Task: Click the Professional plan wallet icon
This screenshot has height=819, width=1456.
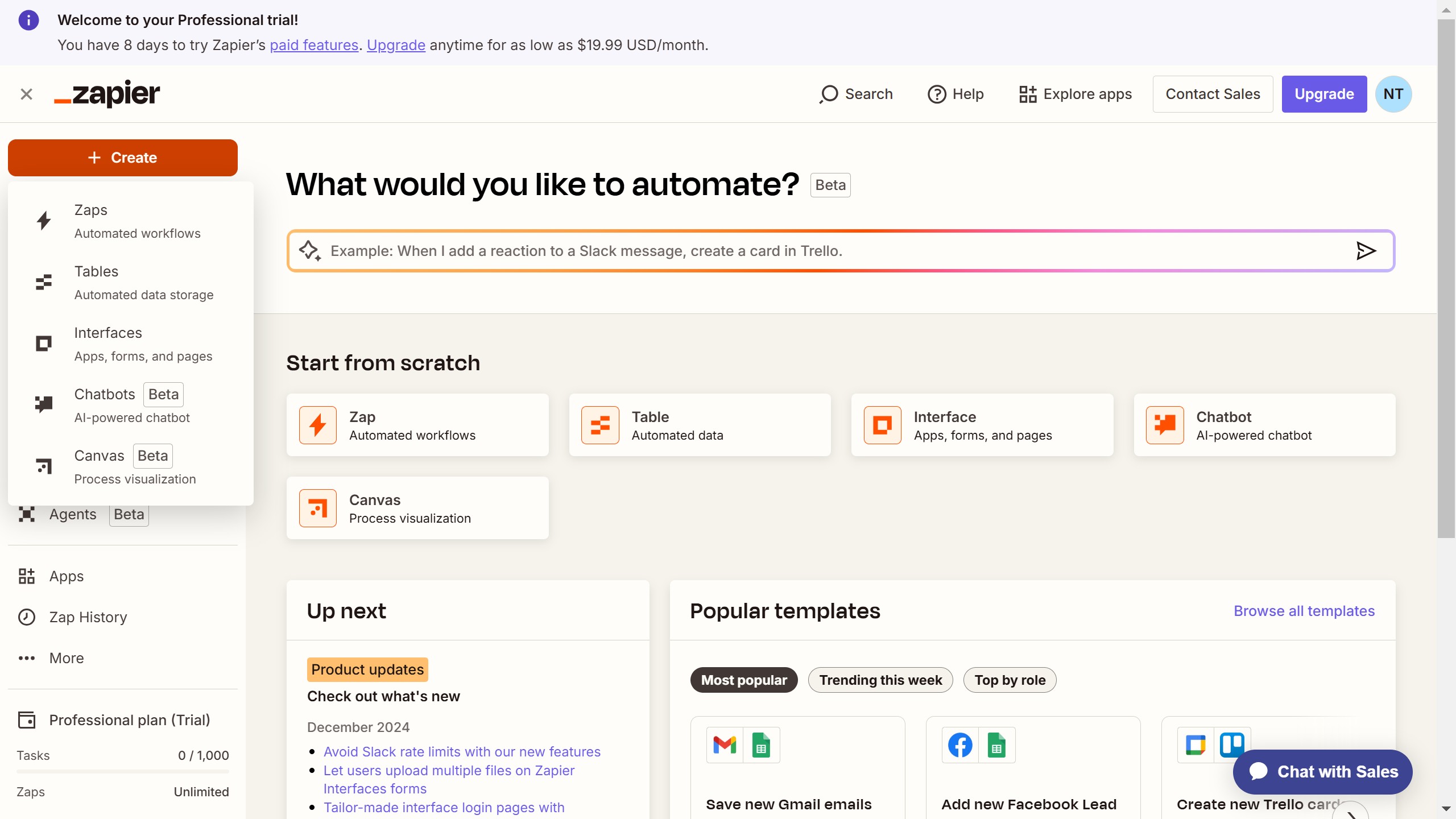Action: pos(27,720)
